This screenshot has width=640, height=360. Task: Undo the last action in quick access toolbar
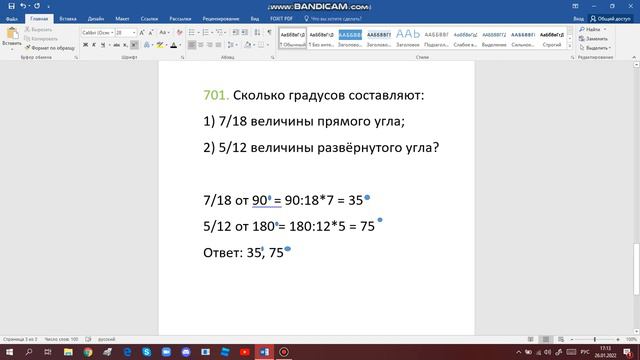click(x=23, y=6)
